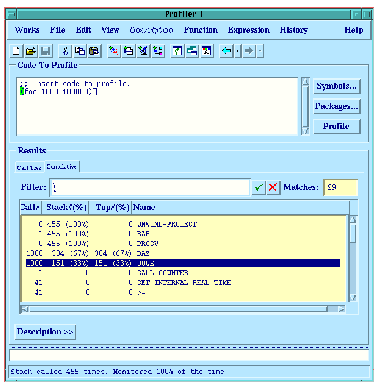Sort by the Stack (%) column header

tap(66, 207)
